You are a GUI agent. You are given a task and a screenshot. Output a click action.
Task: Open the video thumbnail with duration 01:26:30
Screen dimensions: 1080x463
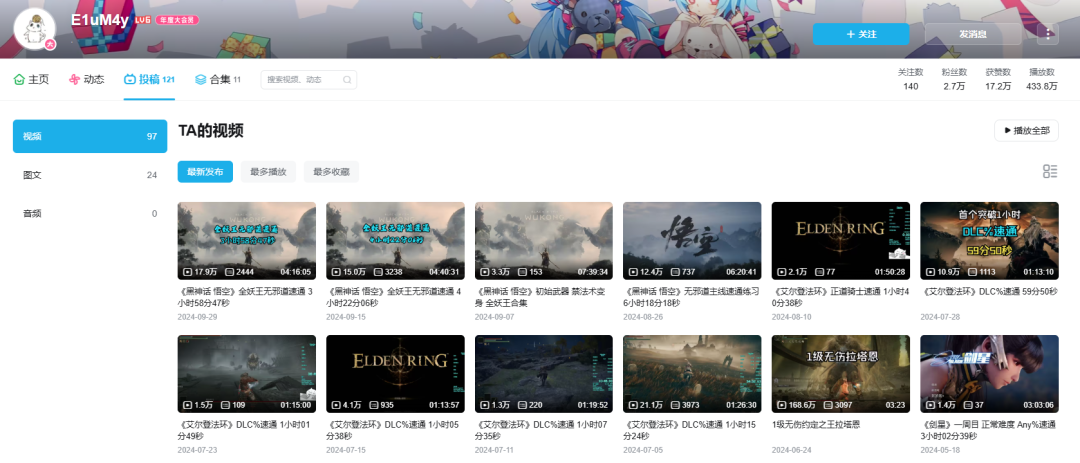692,374
